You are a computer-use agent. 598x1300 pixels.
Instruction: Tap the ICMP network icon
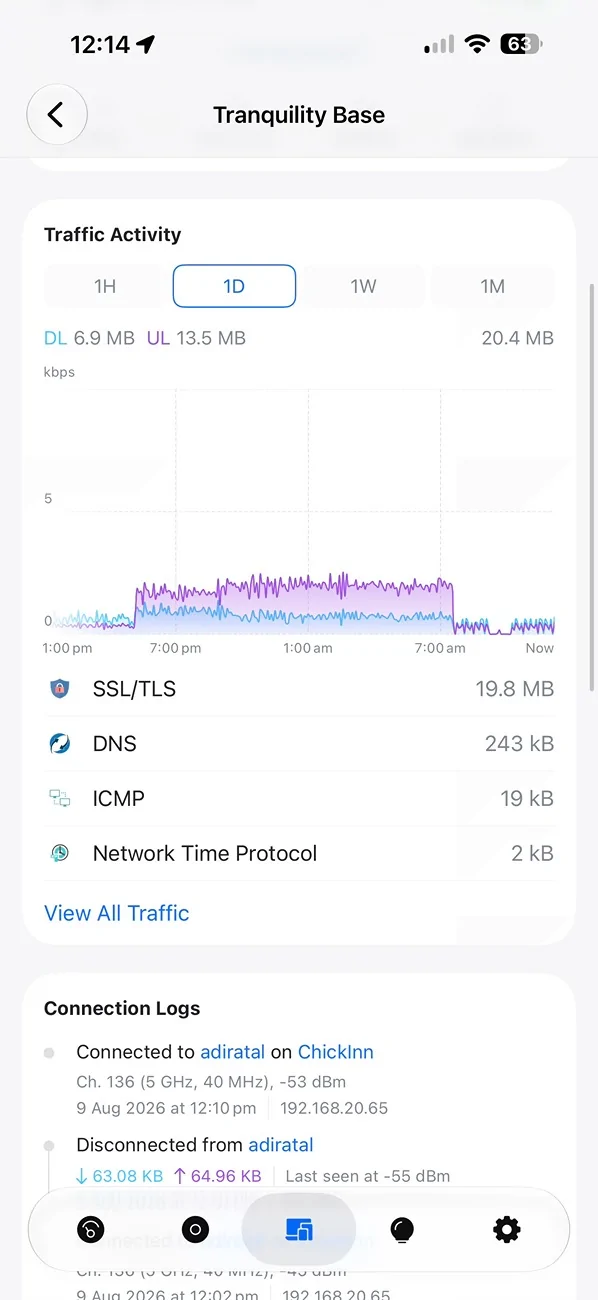coord(60,798)
